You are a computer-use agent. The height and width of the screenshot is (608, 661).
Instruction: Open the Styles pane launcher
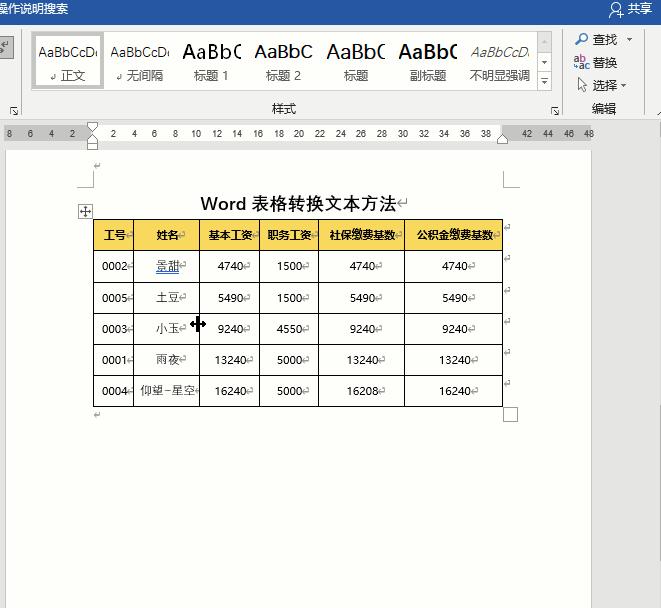[555, 111]
